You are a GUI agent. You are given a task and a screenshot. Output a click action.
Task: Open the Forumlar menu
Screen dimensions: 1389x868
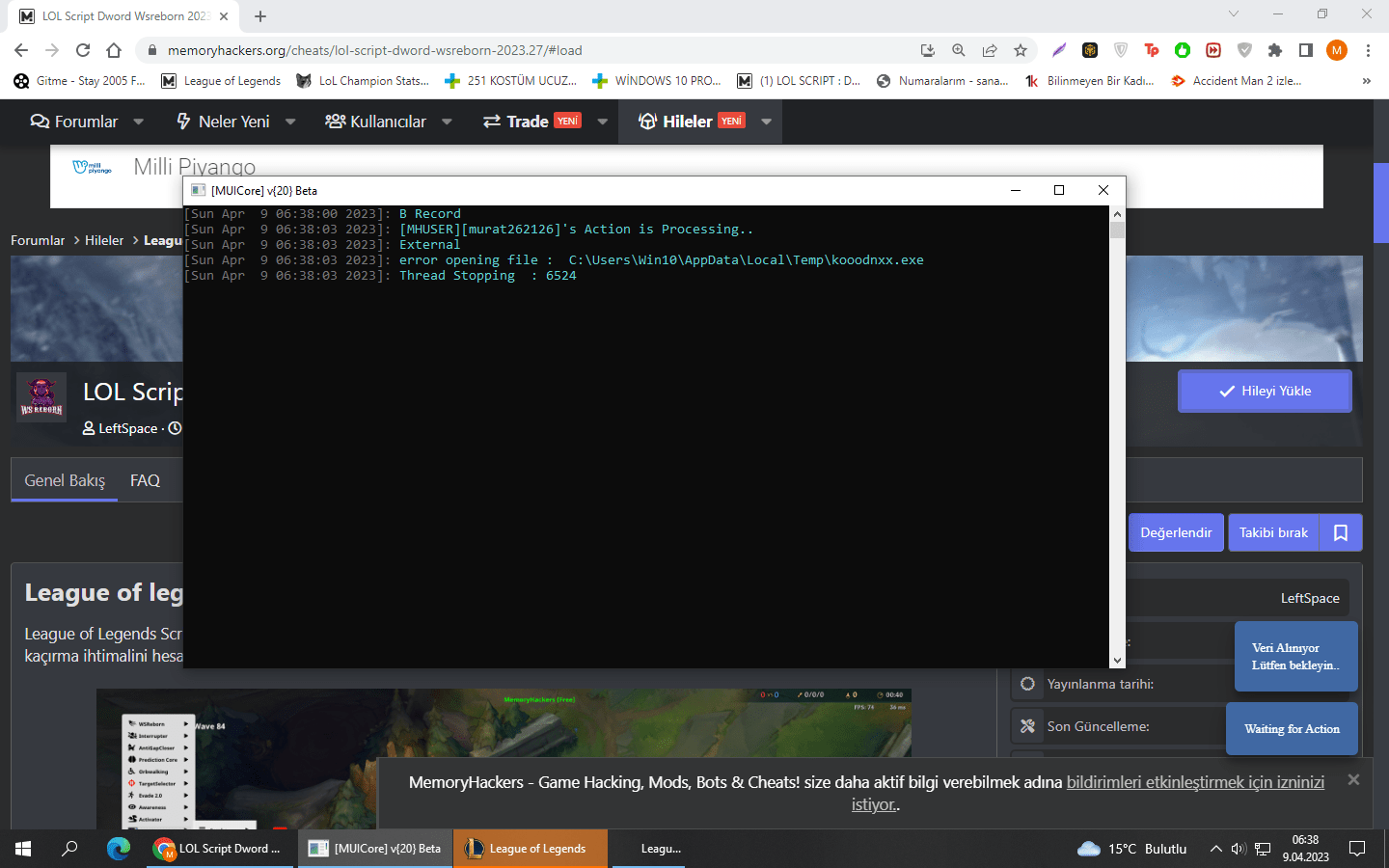(74, 122)
